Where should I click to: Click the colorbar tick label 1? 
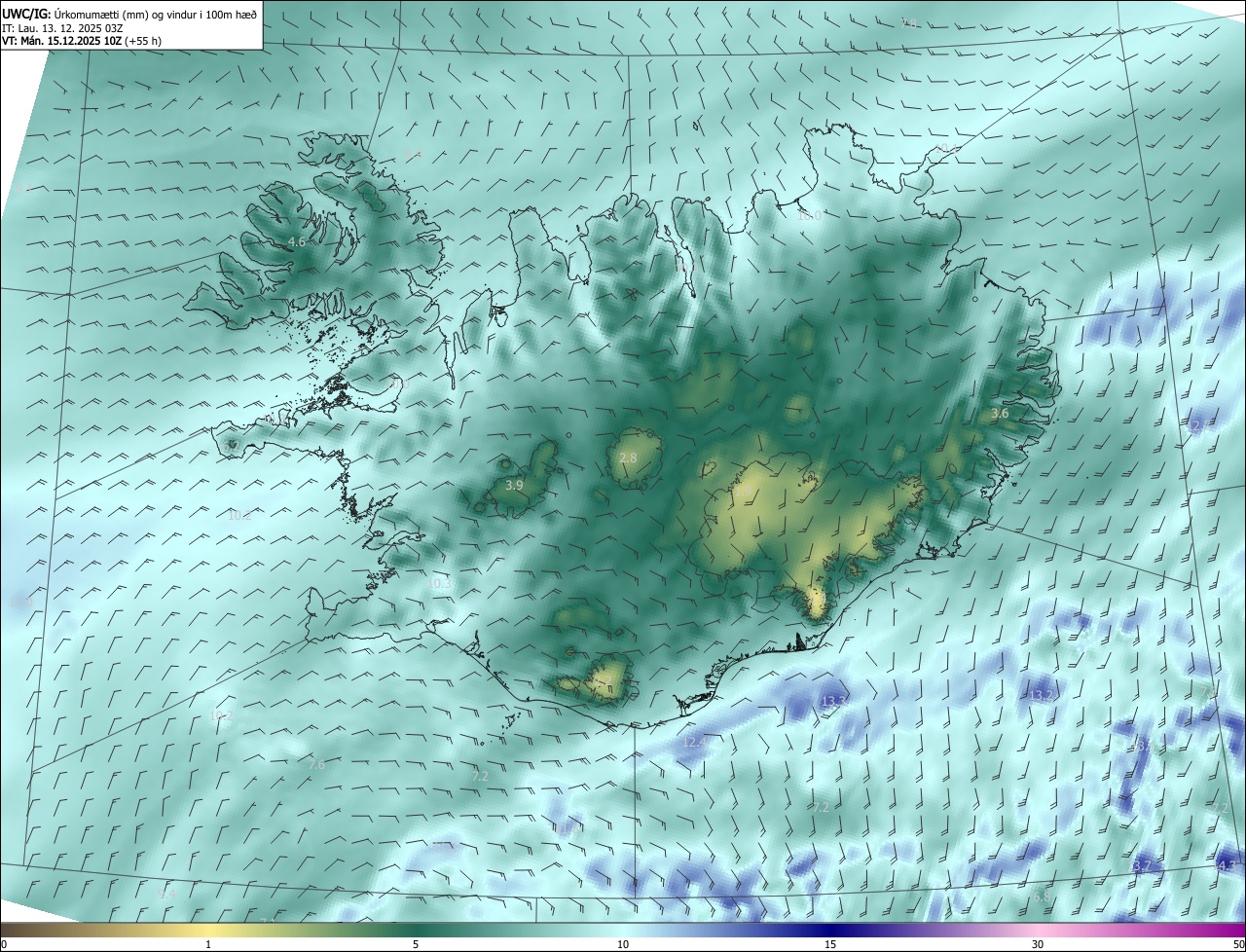click(x=208, y=945)
